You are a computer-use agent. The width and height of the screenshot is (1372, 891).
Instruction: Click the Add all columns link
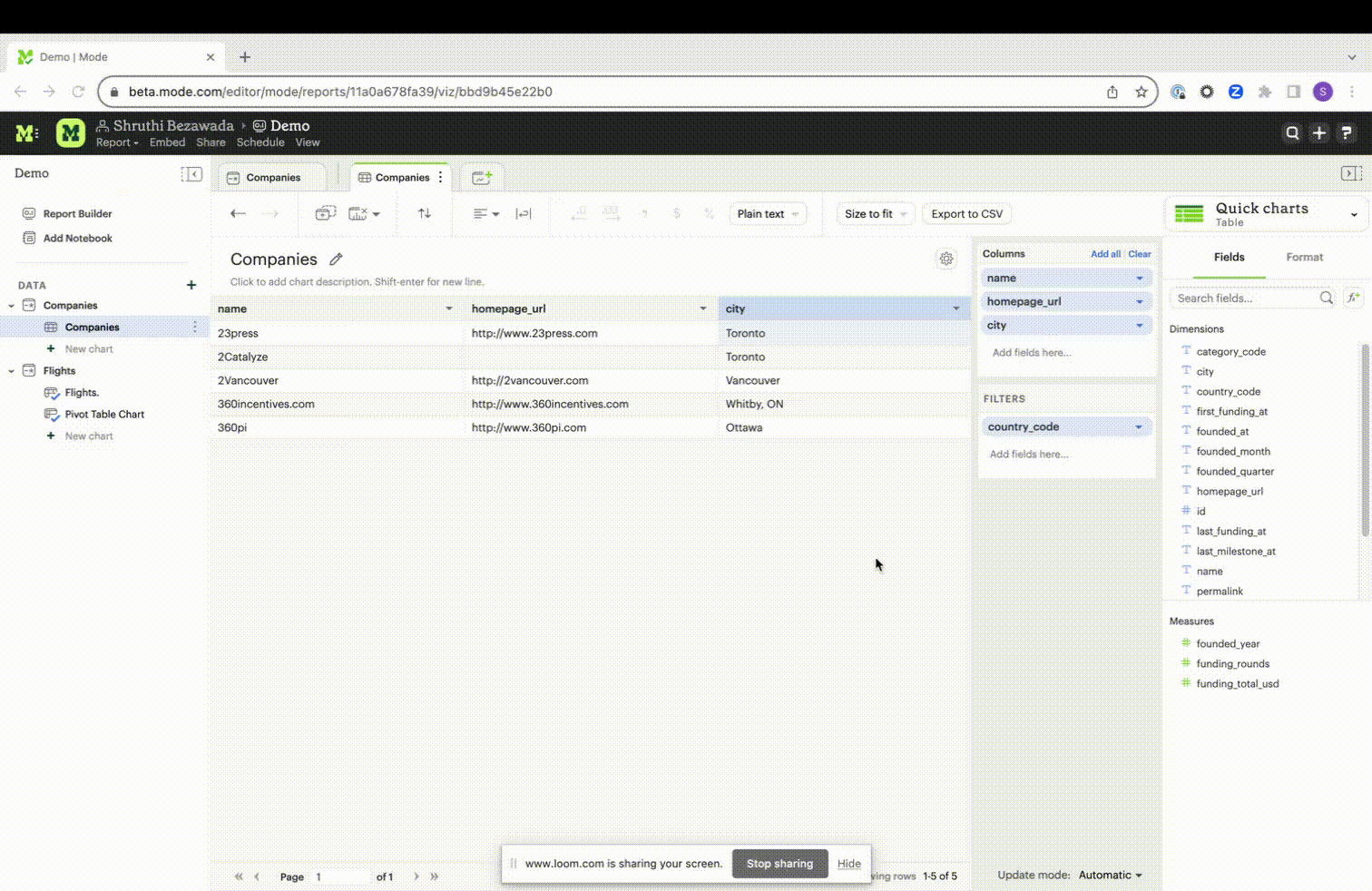click(x=1104, y=254)
